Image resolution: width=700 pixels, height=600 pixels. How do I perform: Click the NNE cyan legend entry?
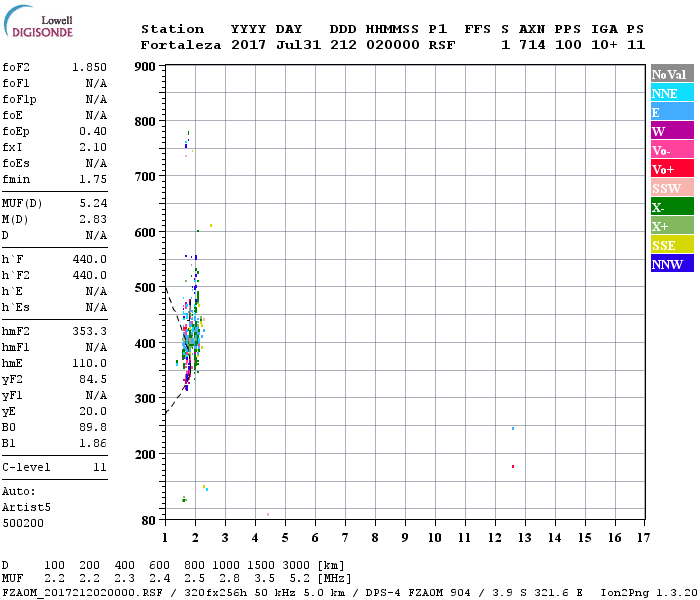pos(672,93)
